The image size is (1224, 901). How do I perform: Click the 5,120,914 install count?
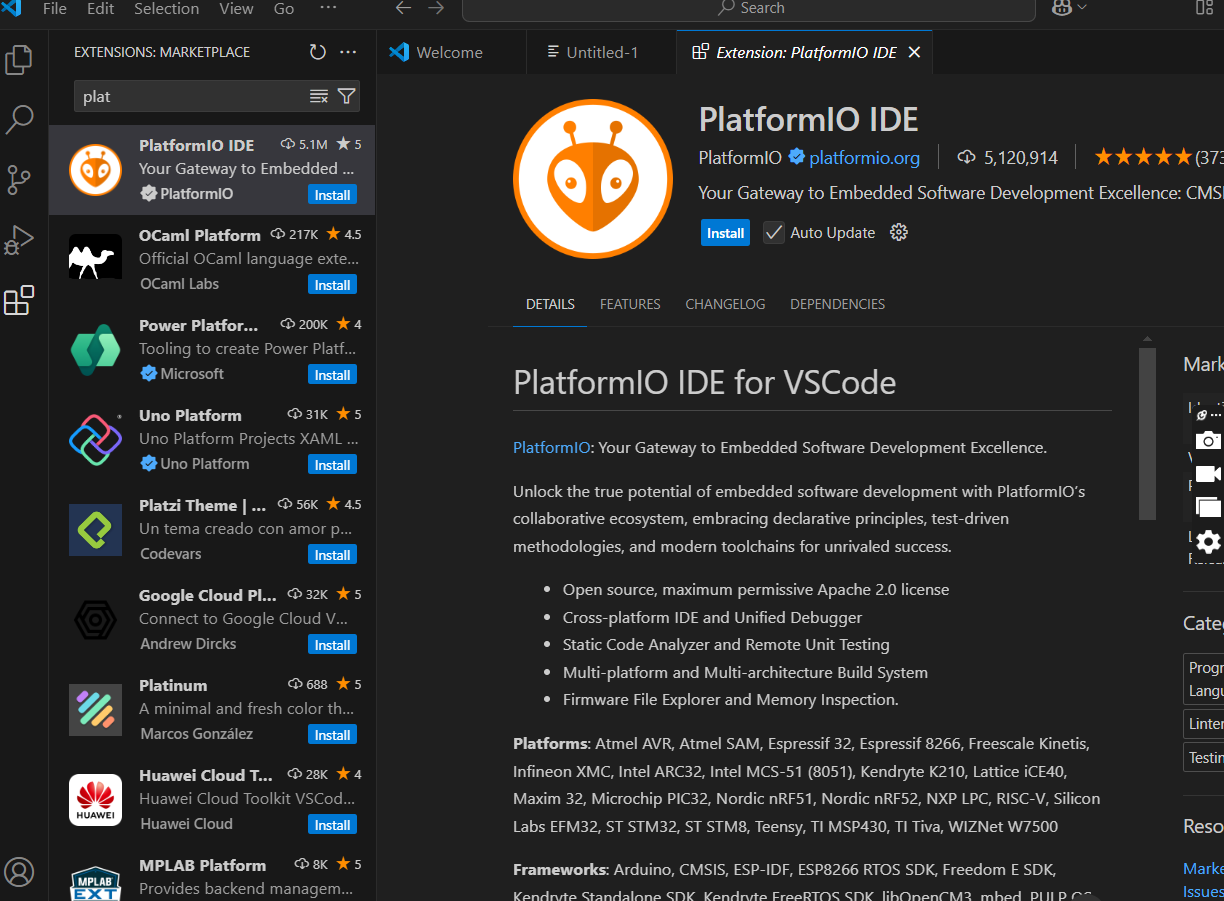click(1020, 157)
